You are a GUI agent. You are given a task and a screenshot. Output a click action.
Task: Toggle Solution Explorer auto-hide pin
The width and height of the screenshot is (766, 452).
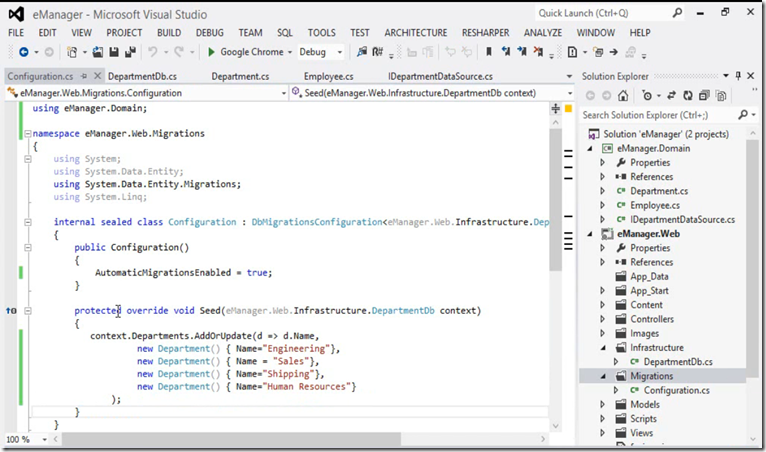[738, 76]
